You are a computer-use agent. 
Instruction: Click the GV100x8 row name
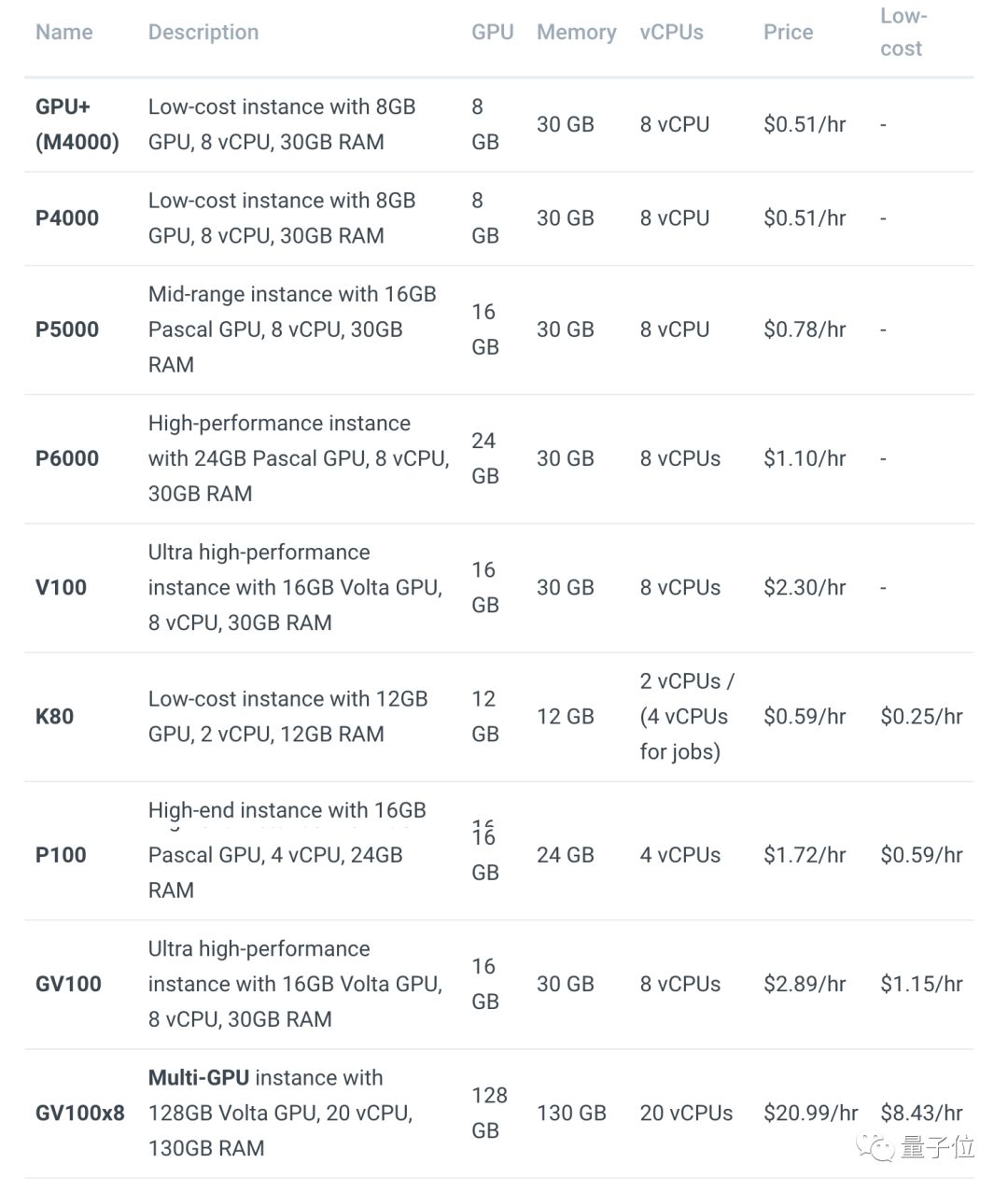click(80, 1113)
